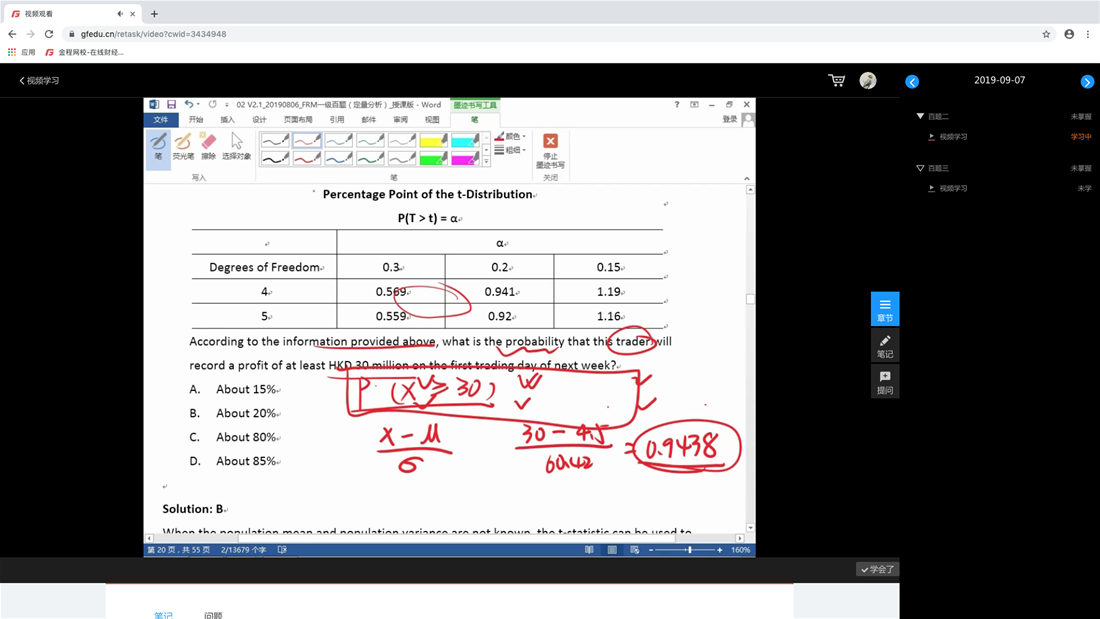Click zoom out minus in Word status bar
The image size is (1100, 619).
[x=651, y=550]
